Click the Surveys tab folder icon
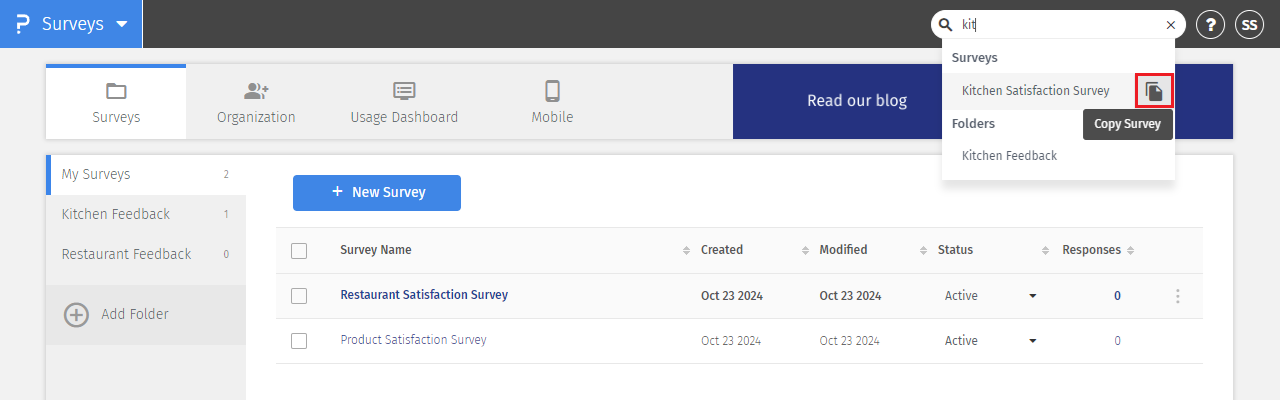 tap(116, 91)
